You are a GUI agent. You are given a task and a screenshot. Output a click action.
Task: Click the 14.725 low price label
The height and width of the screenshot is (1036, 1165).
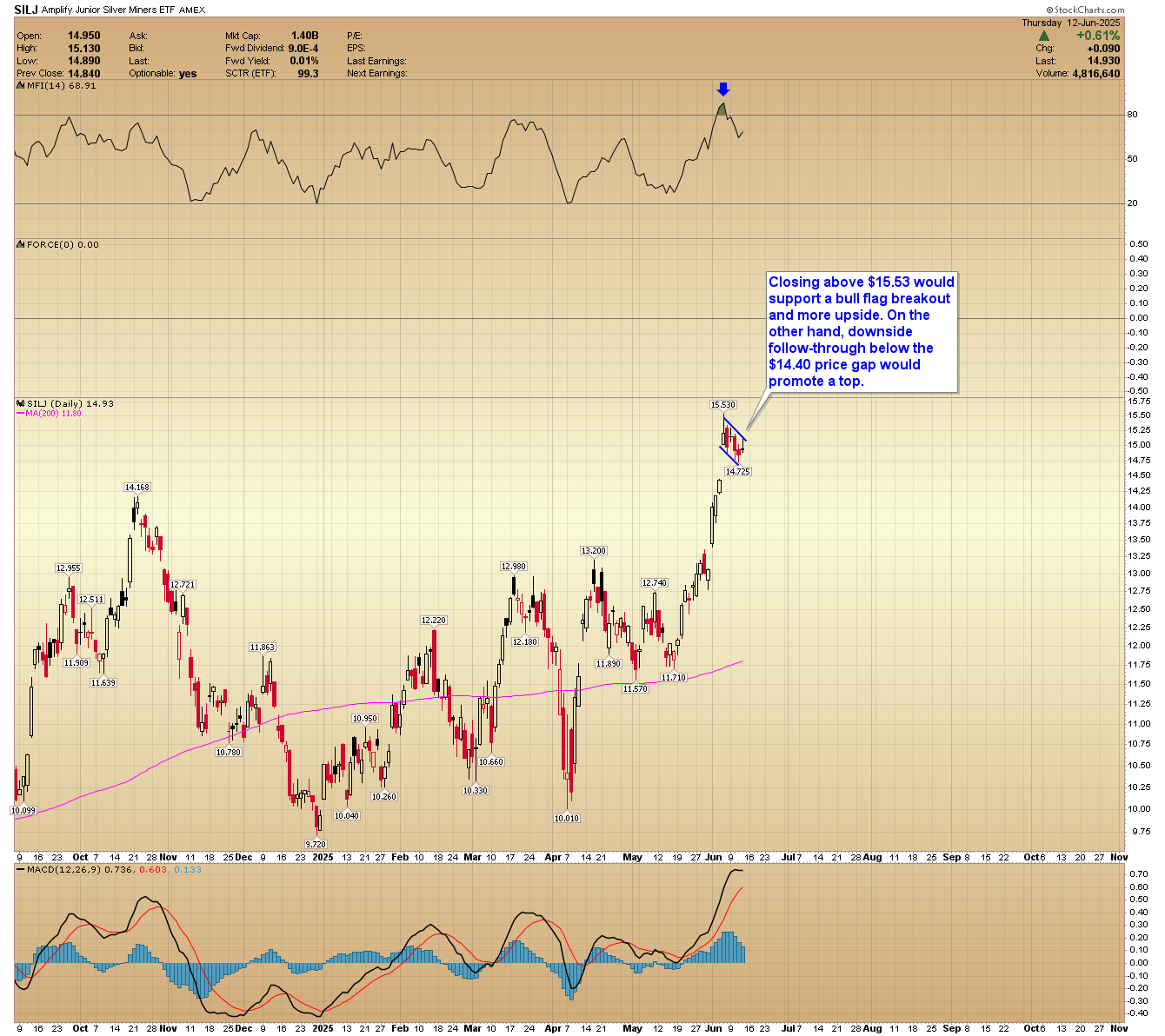[x=737, y=471]
